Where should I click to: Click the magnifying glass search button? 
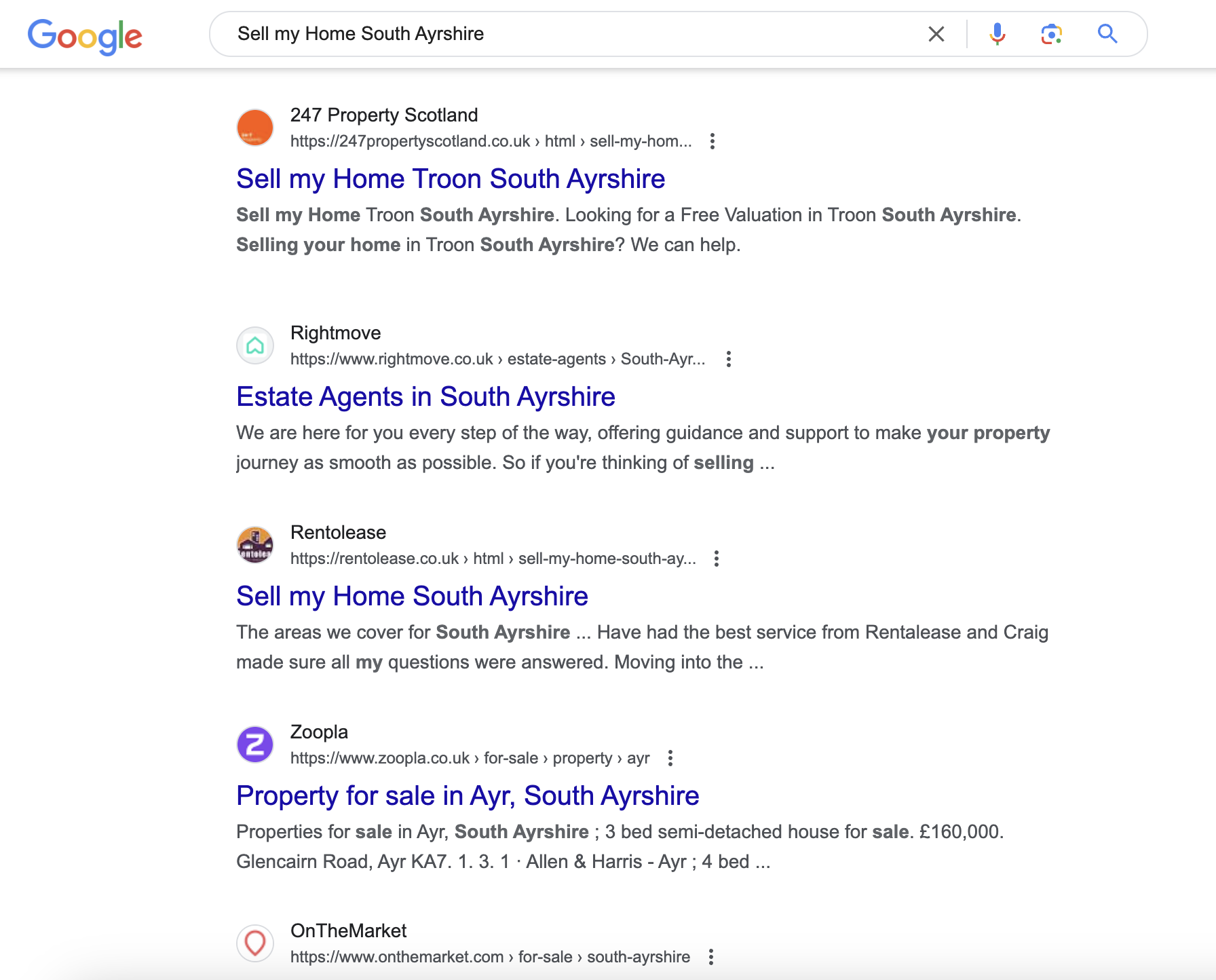point(1107,34)
